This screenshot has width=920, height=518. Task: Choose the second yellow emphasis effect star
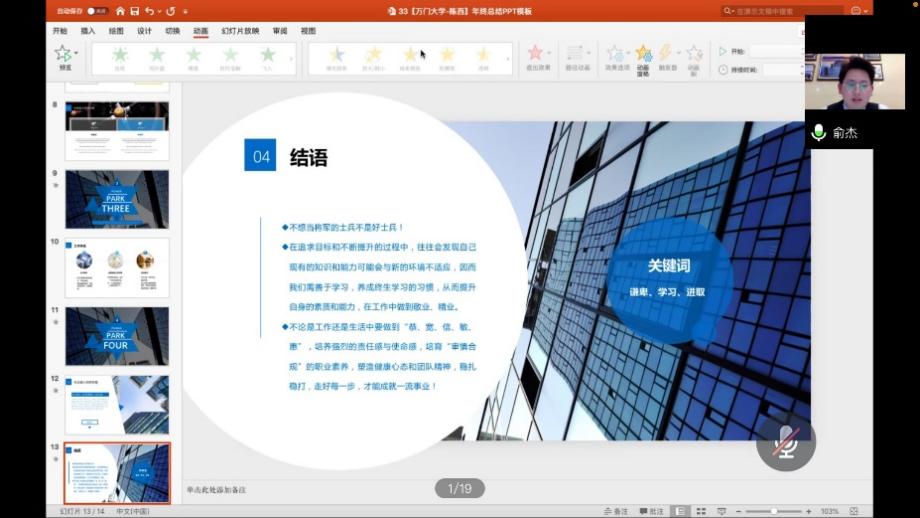373,55
